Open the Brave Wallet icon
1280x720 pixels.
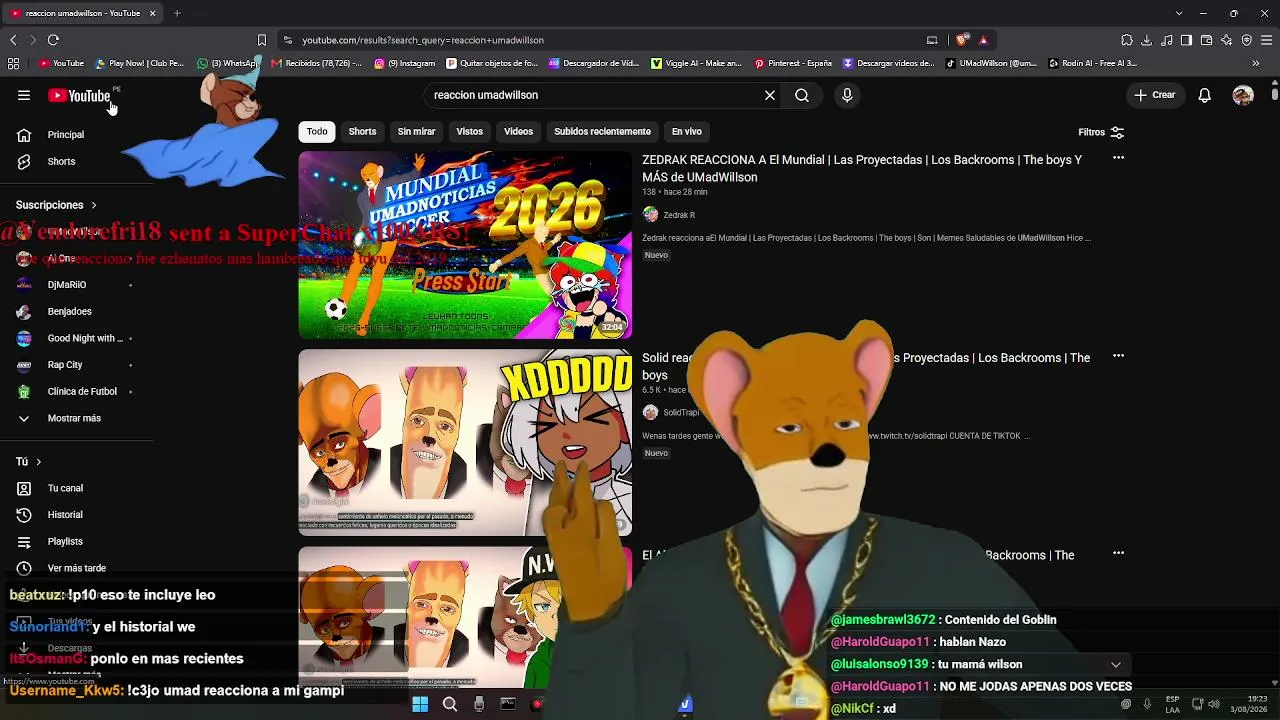pyautogui.click(x=1206, y=40)
